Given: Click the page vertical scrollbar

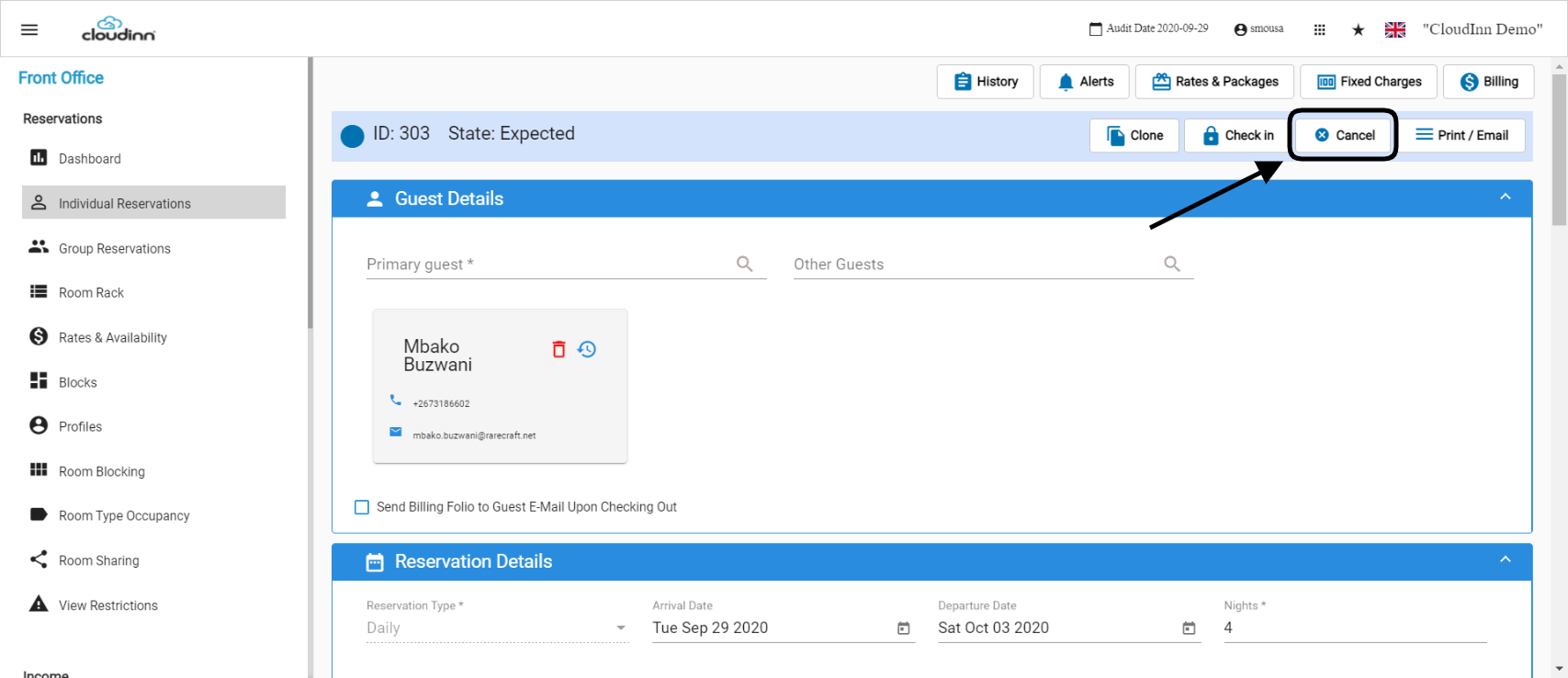Looking at the screenshot, I should (1559, 150).
